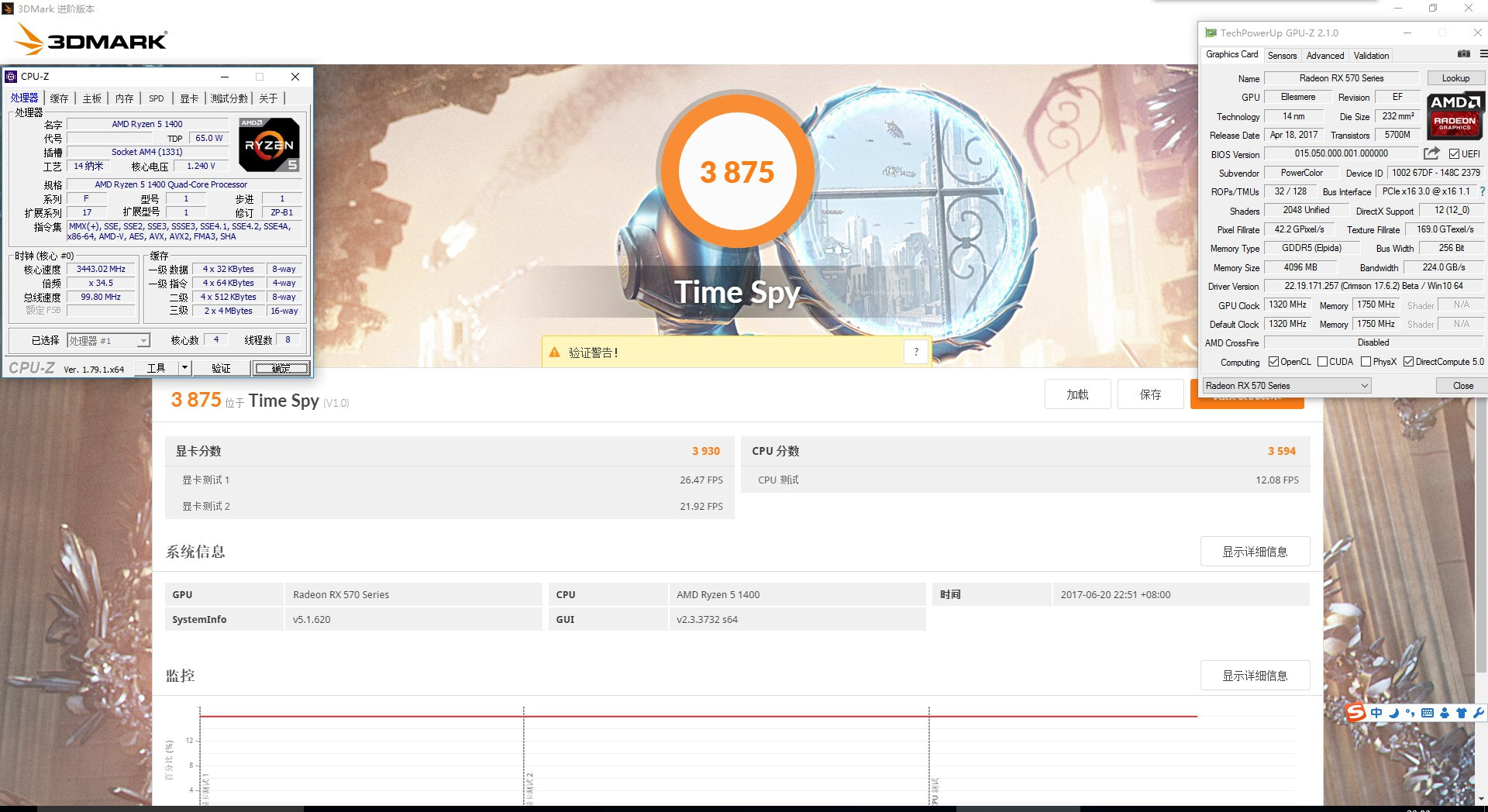Click the AMD Ryzen 5 logo in CPU-Z
The width and height of the screenshot is (1488, 812).
point(268,144)
